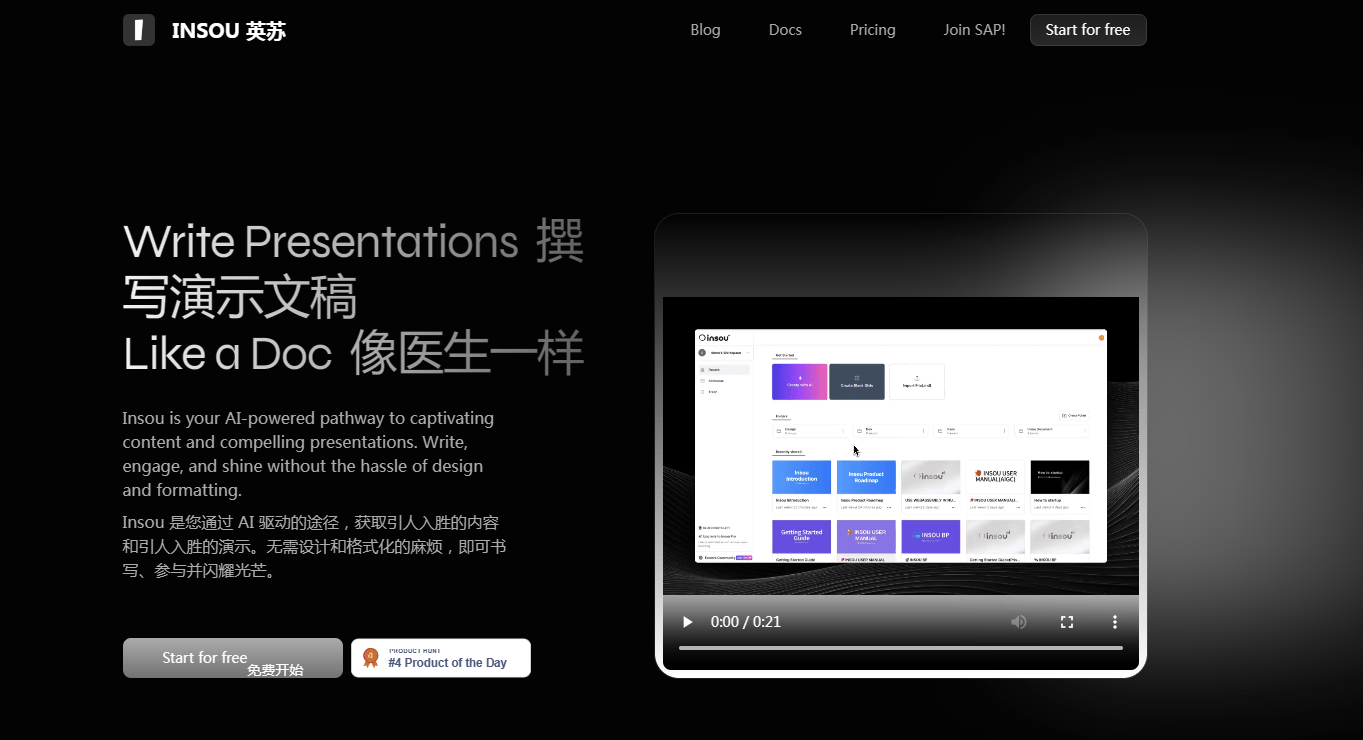Click the Product Hunt medal icon

371,658
